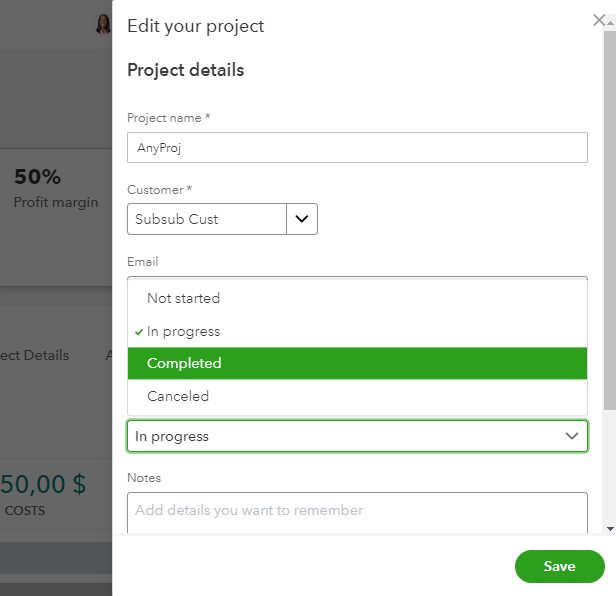
Task: Select the Not started status option
Action: [183, 298]
